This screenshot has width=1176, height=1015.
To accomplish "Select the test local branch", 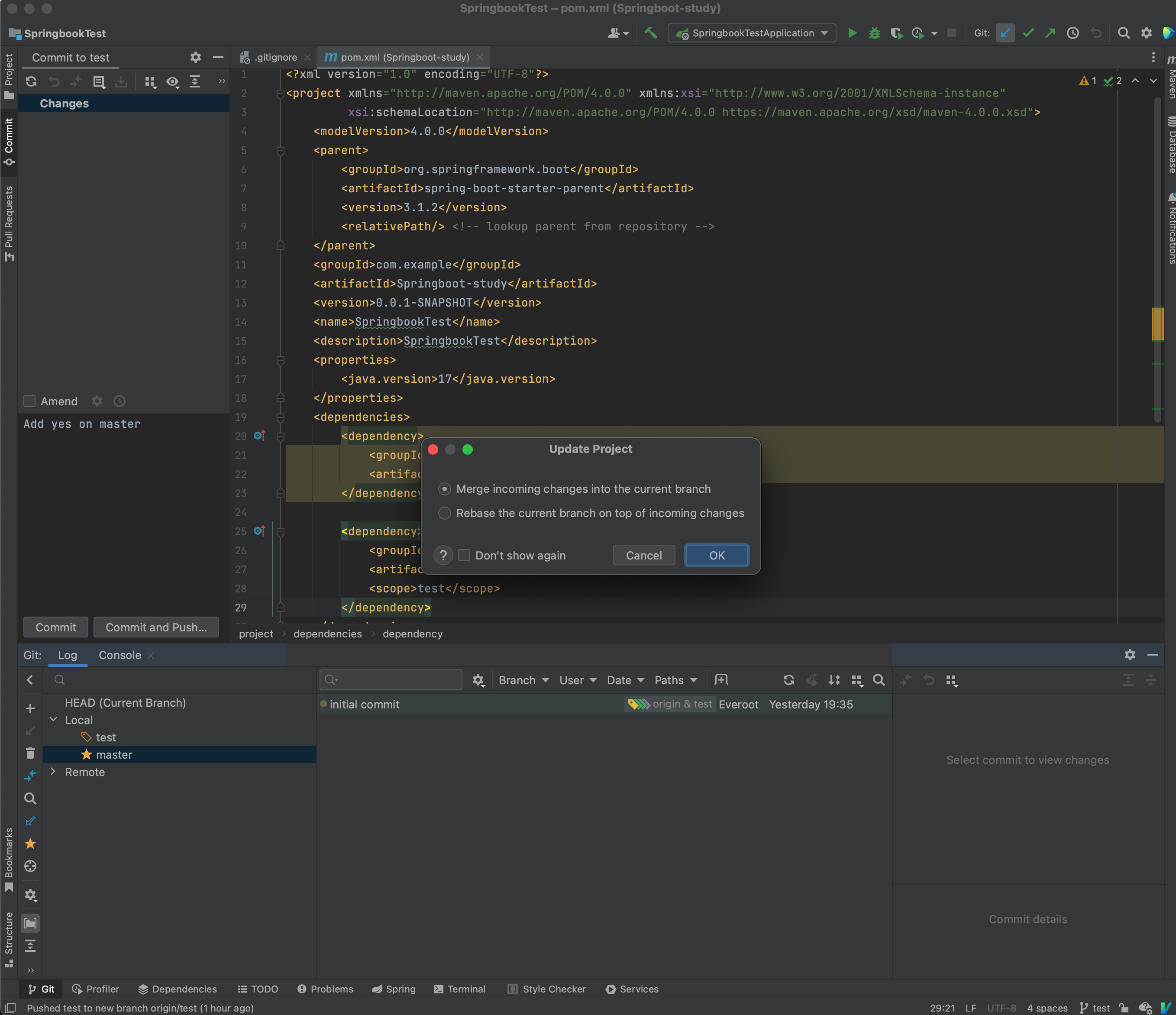I will [x=106, y=737].
